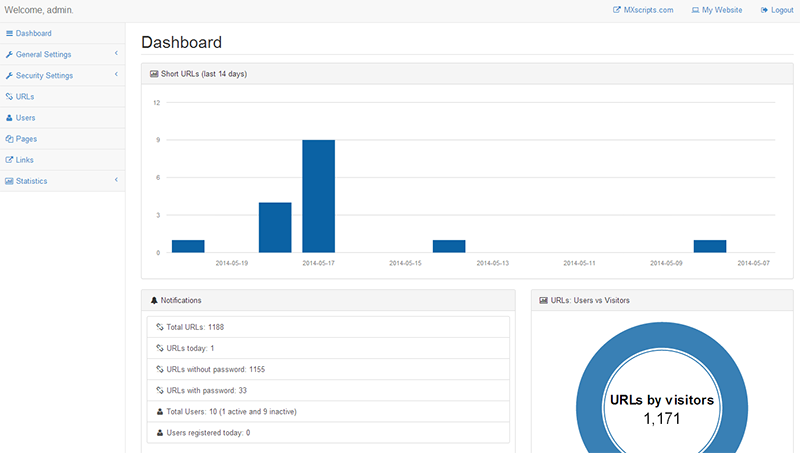Viewport: 800px width, 453px height.
Task: Click the link icon beside URLs without password
Action: 160,369
